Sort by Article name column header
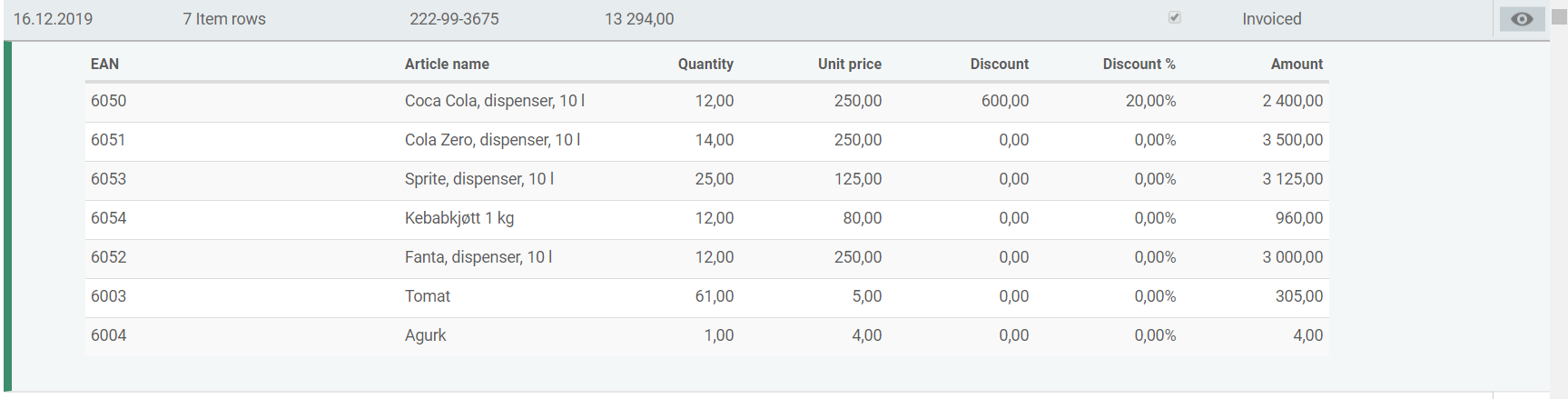The height and width of the screenshot is (399, 1568). coord(447,64)
